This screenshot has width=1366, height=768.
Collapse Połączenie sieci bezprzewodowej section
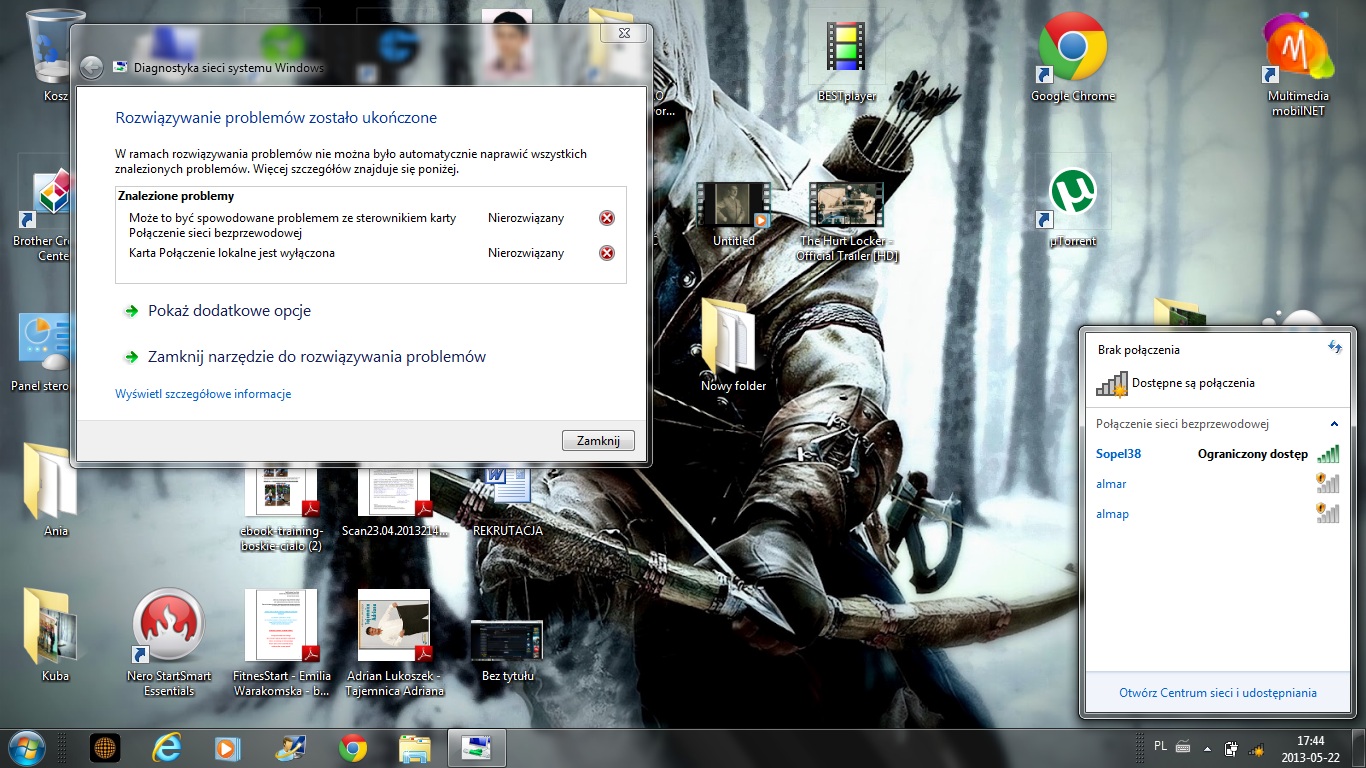pyautogui.click(x=1334, y=424)
